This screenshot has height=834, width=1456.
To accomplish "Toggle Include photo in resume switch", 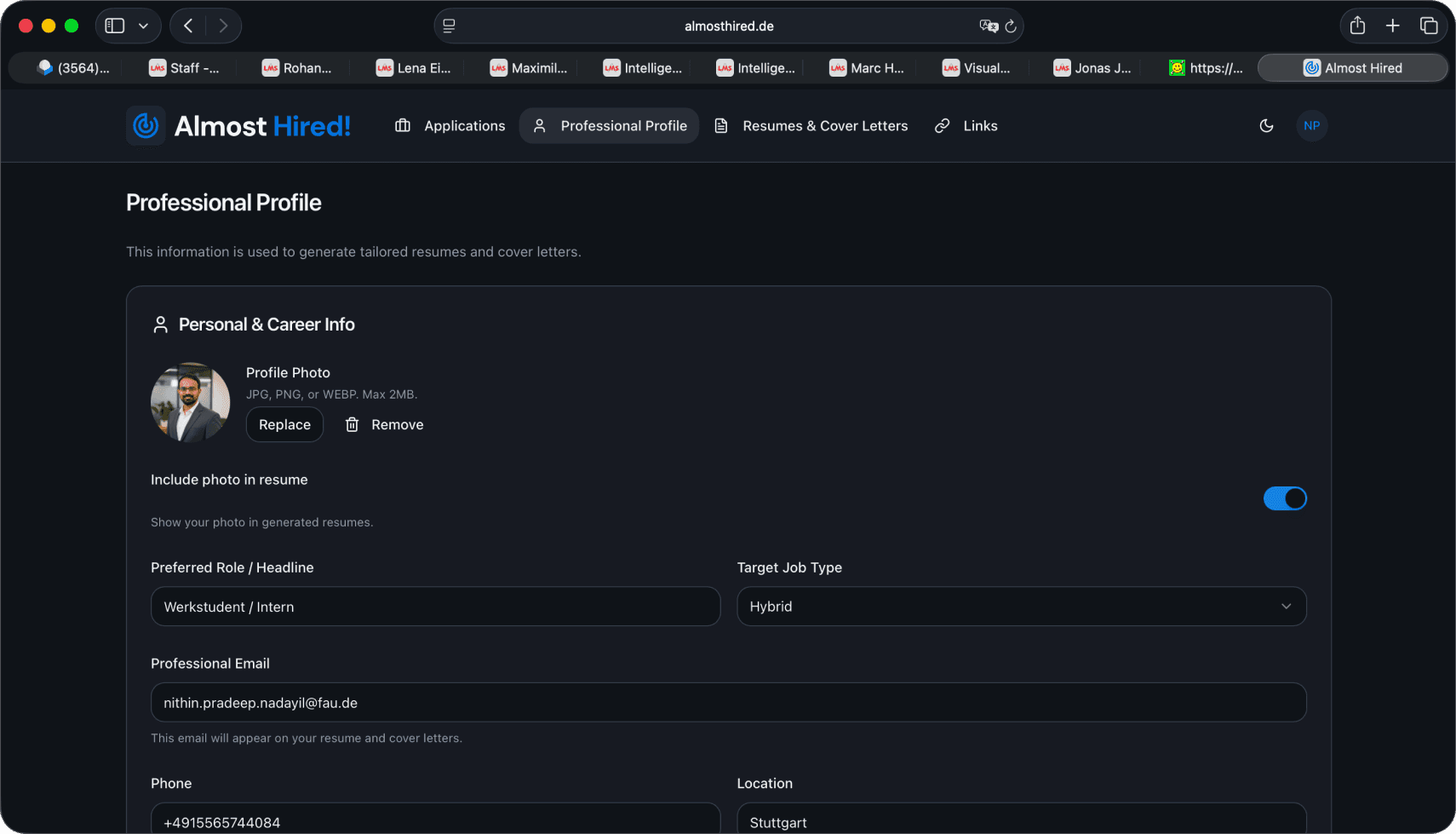I will click(1285, 498).
